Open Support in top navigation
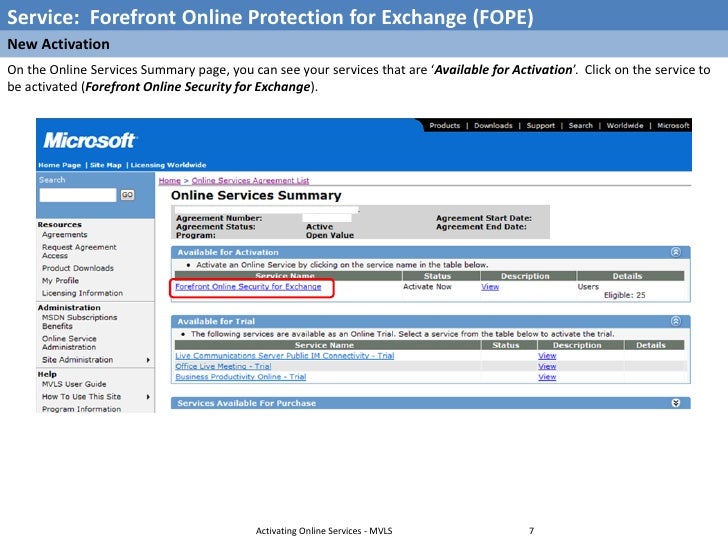 (x=540, y=125)
